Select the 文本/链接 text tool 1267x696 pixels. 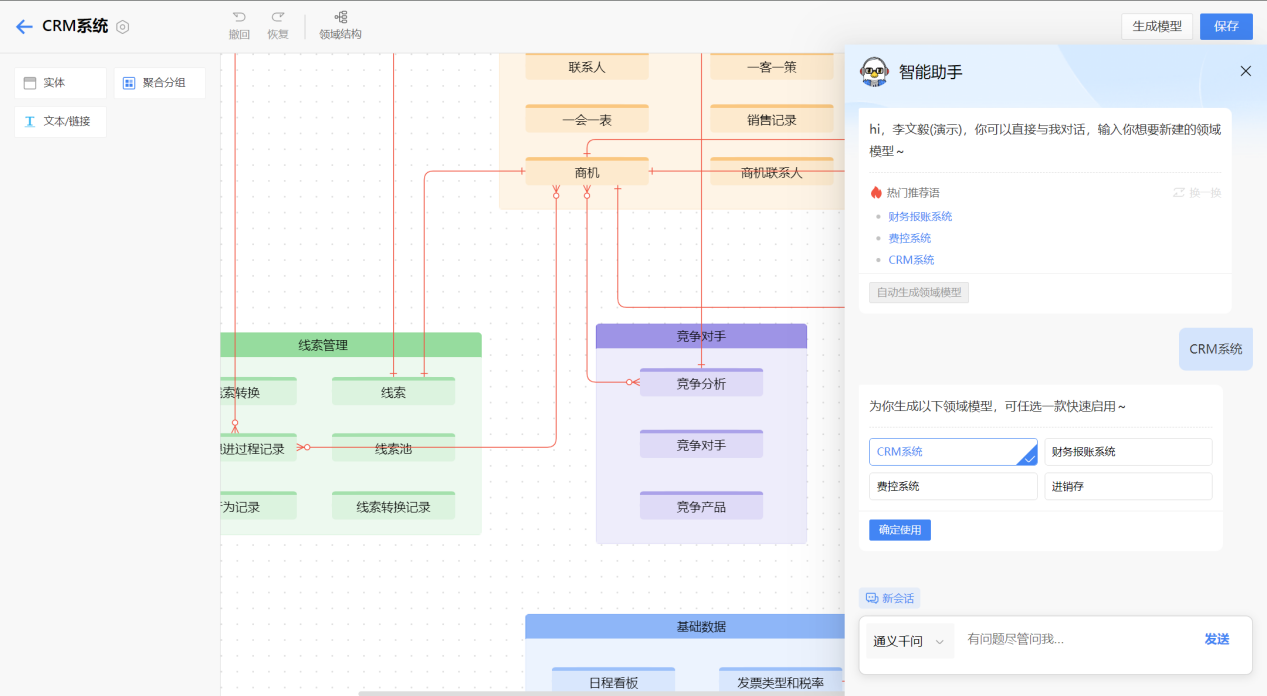pyautogui.click(x=59, y=121)
